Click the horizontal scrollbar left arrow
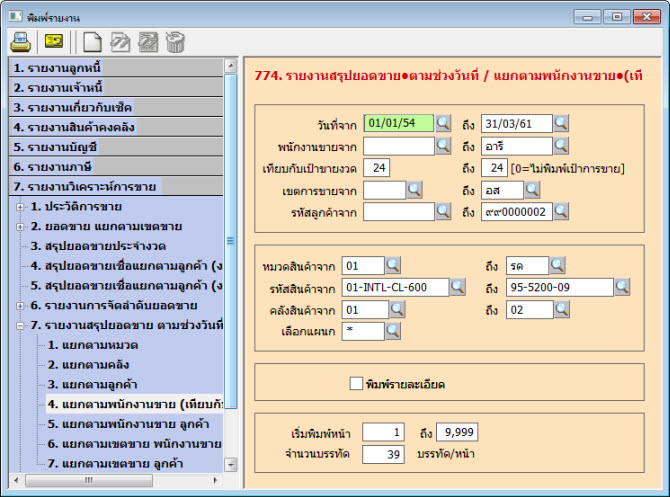Screen dimensions: 670x497 [16, 480]
